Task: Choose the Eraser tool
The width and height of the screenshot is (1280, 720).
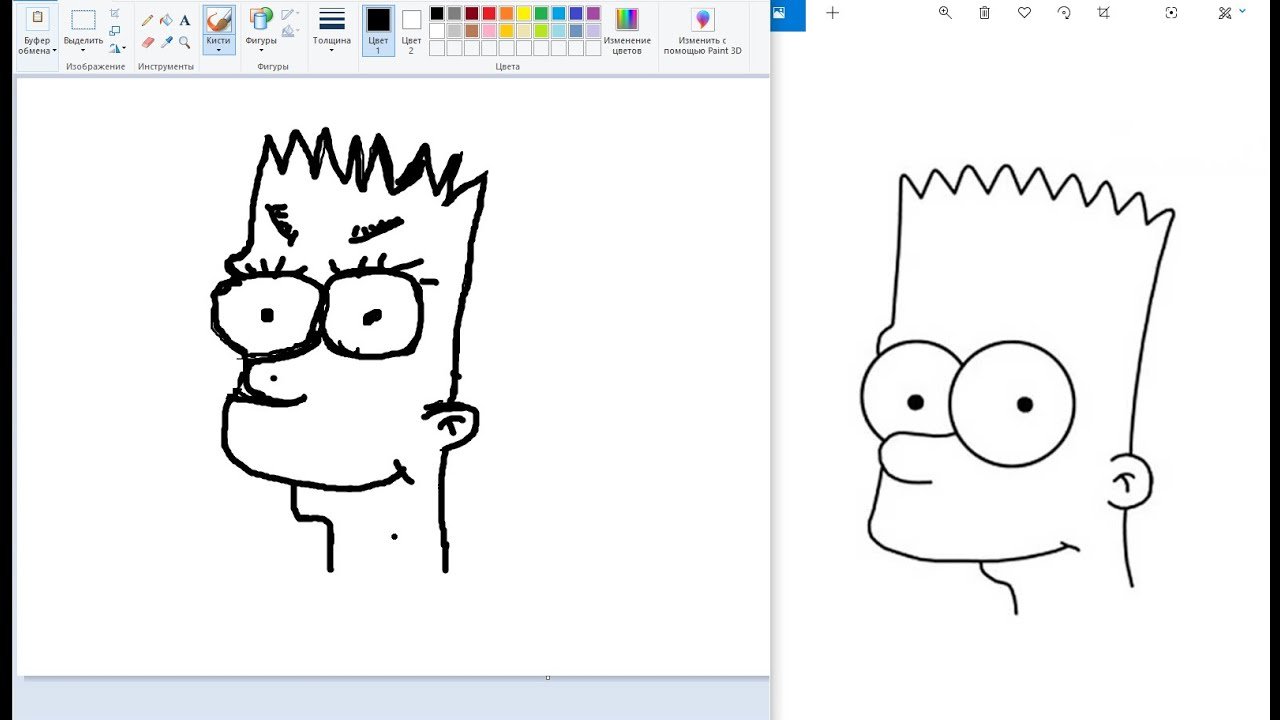Action: tap(148, 43)
